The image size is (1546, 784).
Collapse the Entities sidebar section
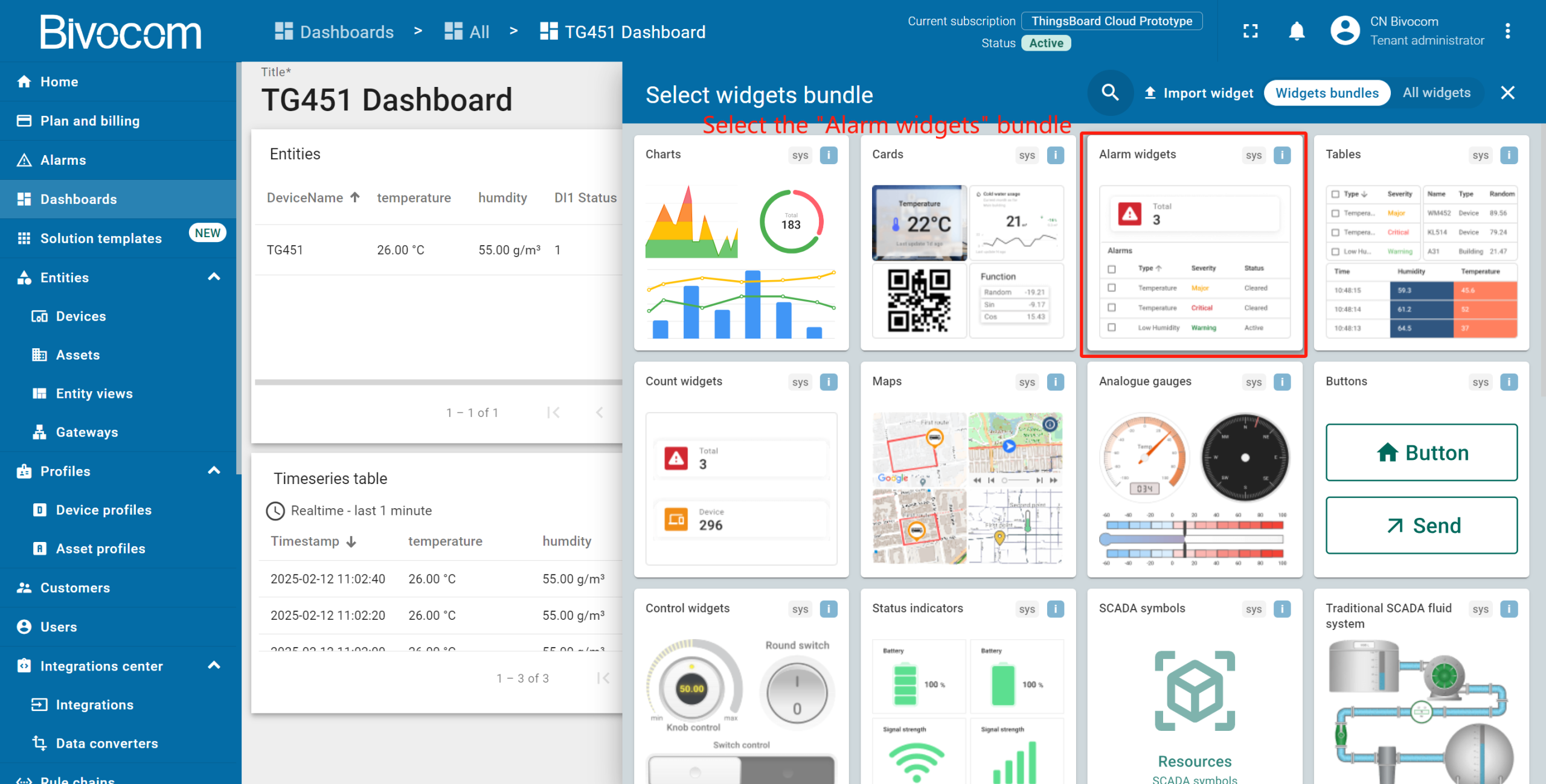point(214,277)
